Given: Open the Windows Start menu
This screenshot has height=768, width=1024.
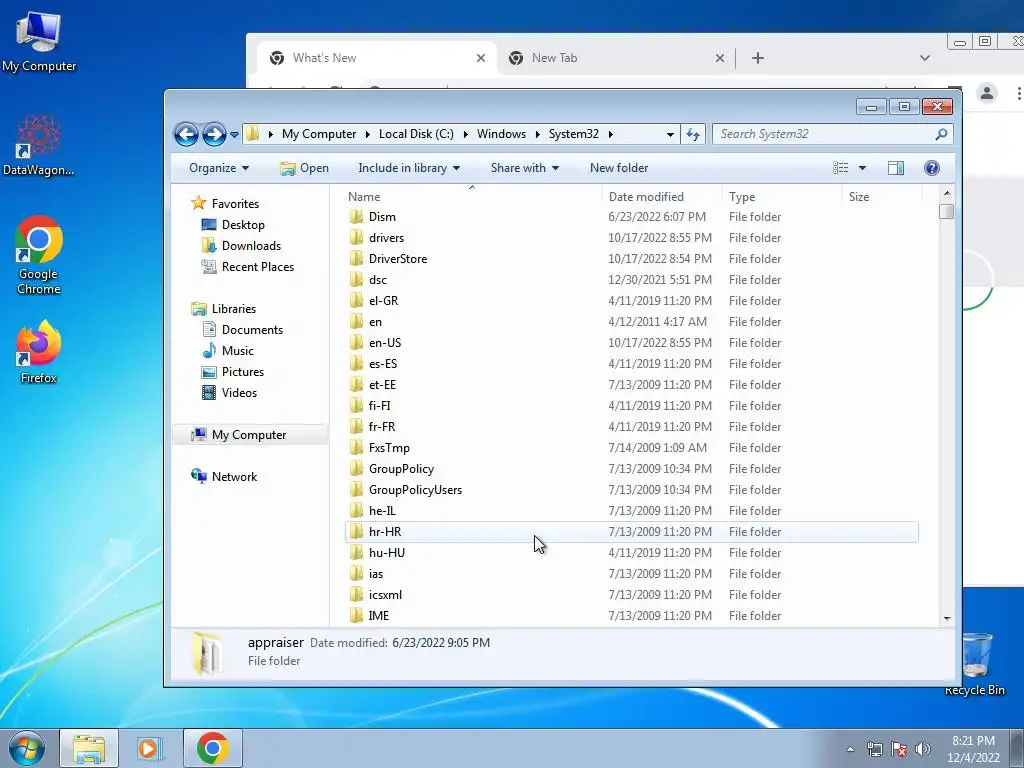Looking at the screenshot, I should point(27,748).
